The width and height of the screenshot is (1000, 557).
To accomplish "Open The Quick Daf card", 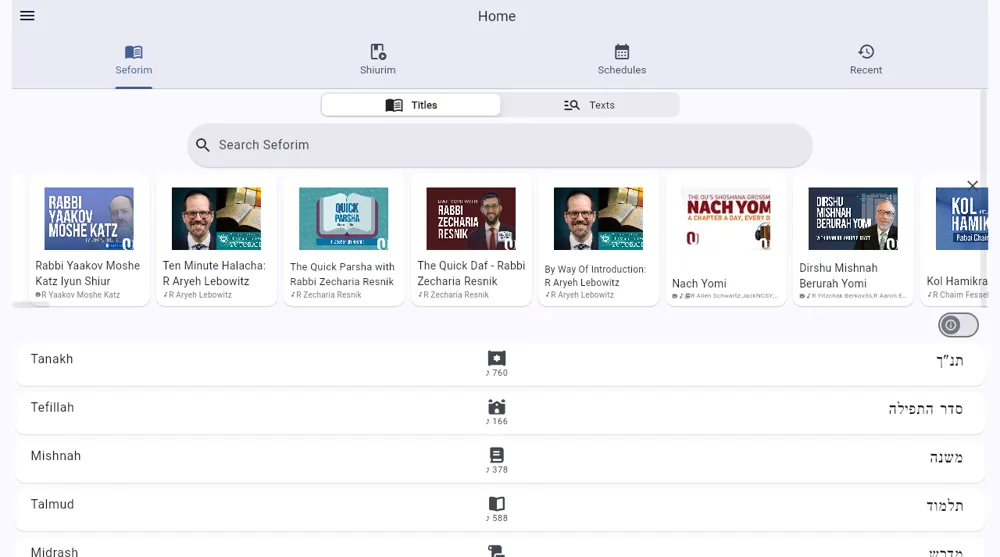I will [x=471, y=241].
